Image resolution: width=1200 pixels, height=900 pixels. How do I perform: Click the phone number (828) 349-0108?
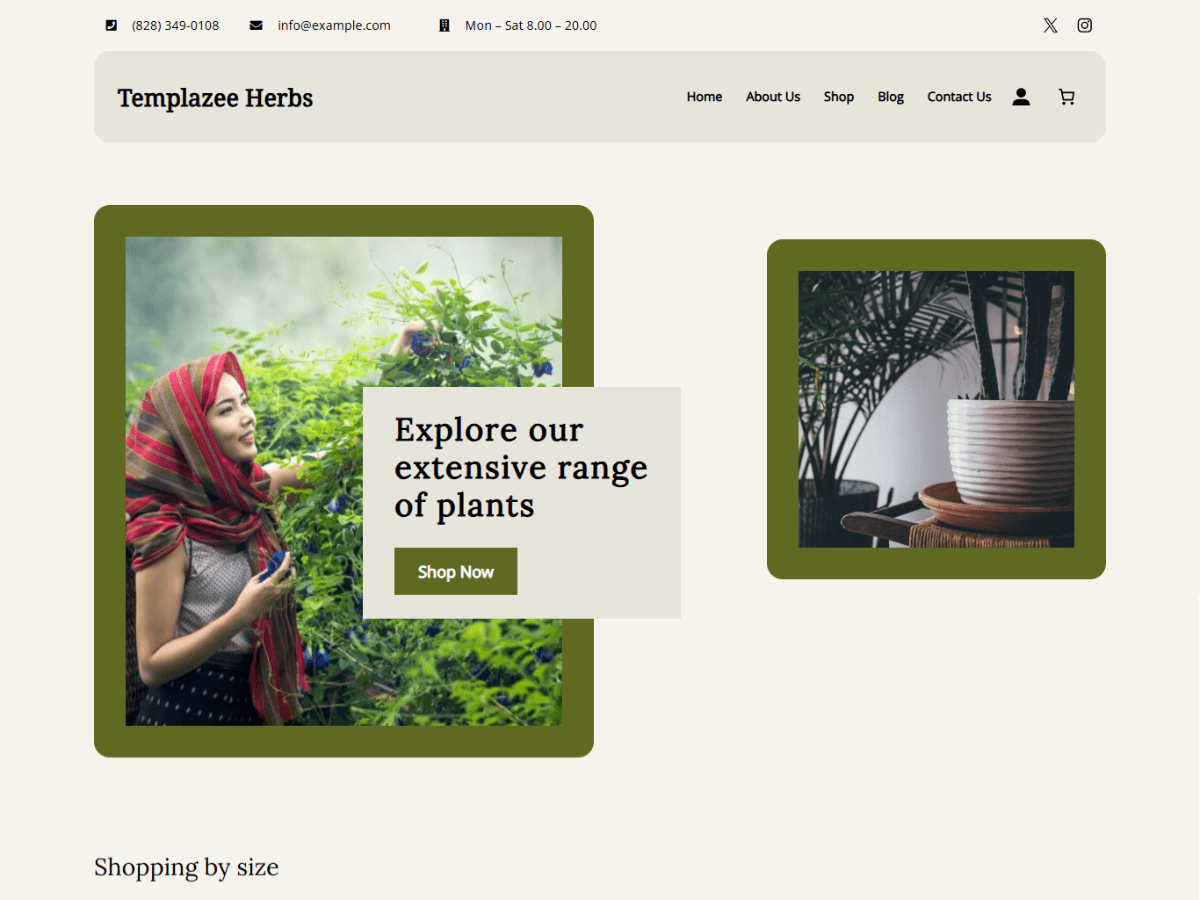pos(175,26)
